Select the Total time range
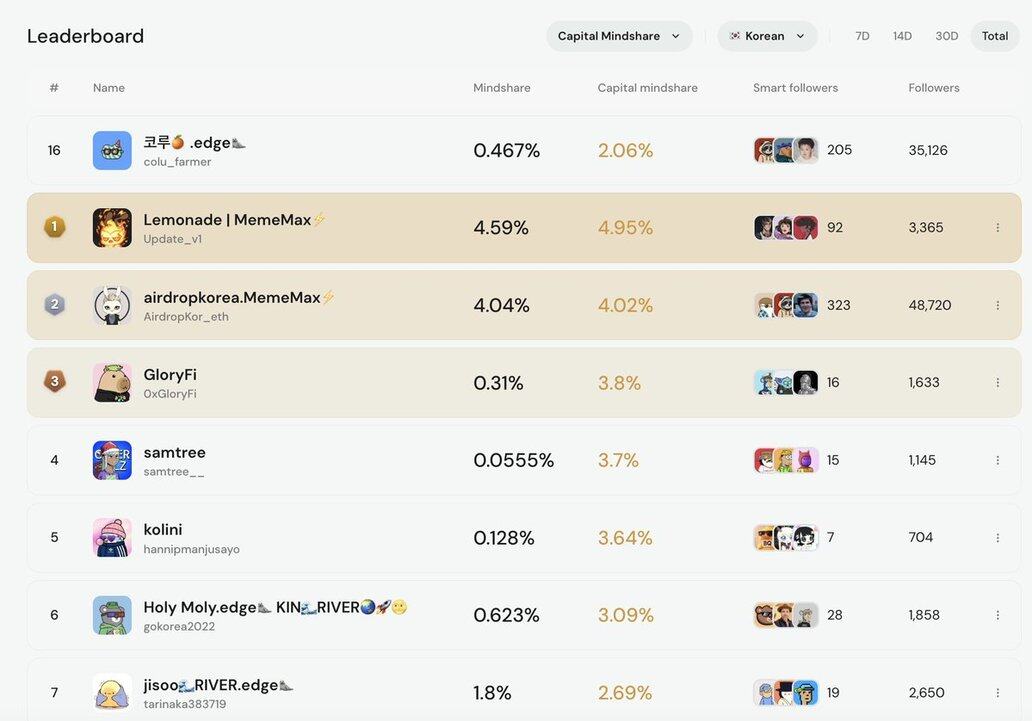1032x721 pixels. 995,36
